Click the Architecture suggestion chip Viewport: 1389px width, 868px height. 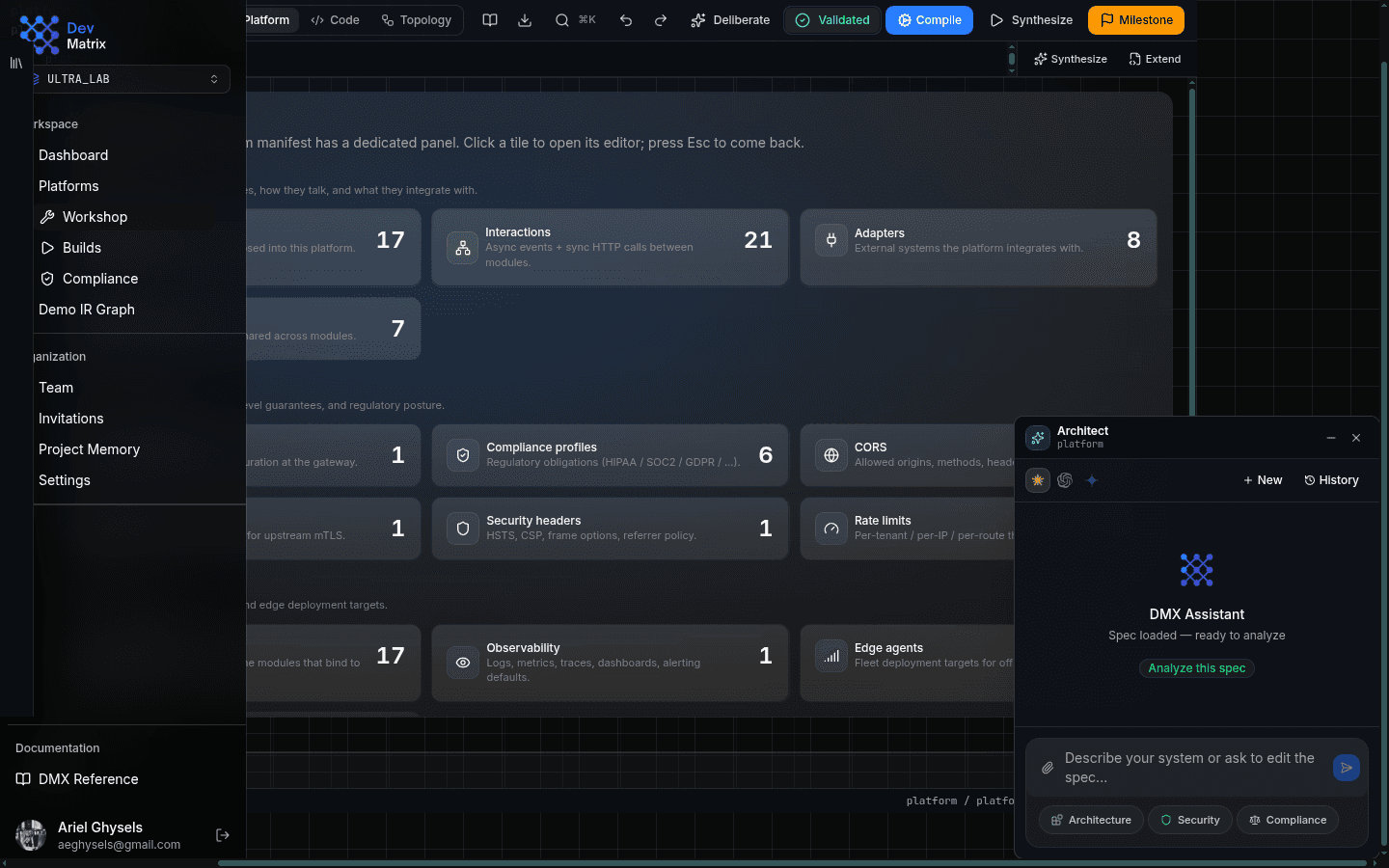tap(1091, 820)
